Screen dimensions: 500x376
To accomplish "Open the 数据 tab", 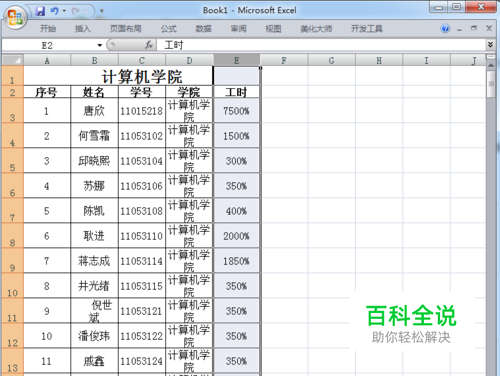I will [x=203, y=29].
